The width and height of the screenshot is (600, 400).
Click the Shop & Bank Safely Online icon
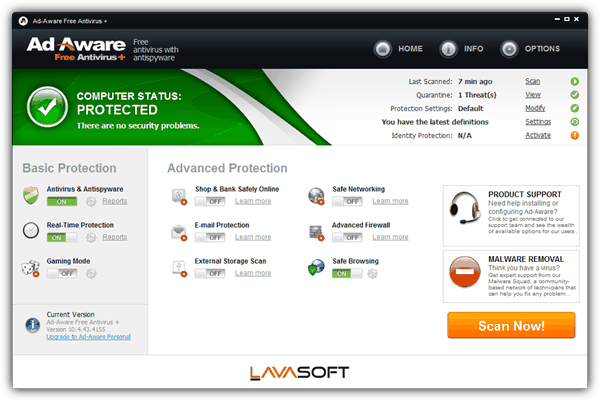(179, 196)
